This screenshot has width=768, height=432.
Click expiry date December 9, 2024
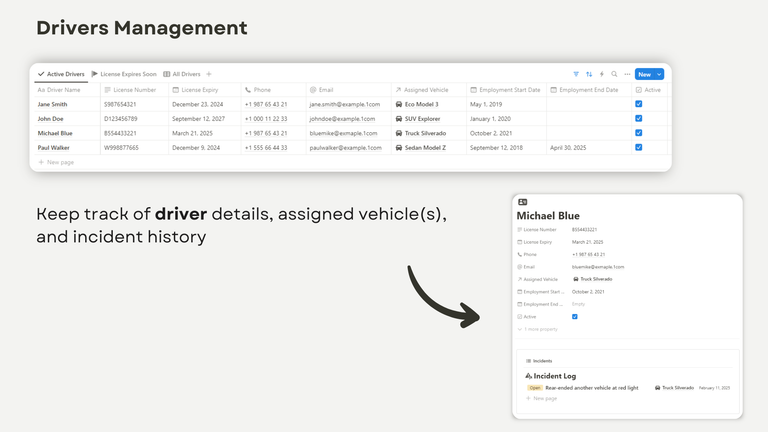pos(196,147)
